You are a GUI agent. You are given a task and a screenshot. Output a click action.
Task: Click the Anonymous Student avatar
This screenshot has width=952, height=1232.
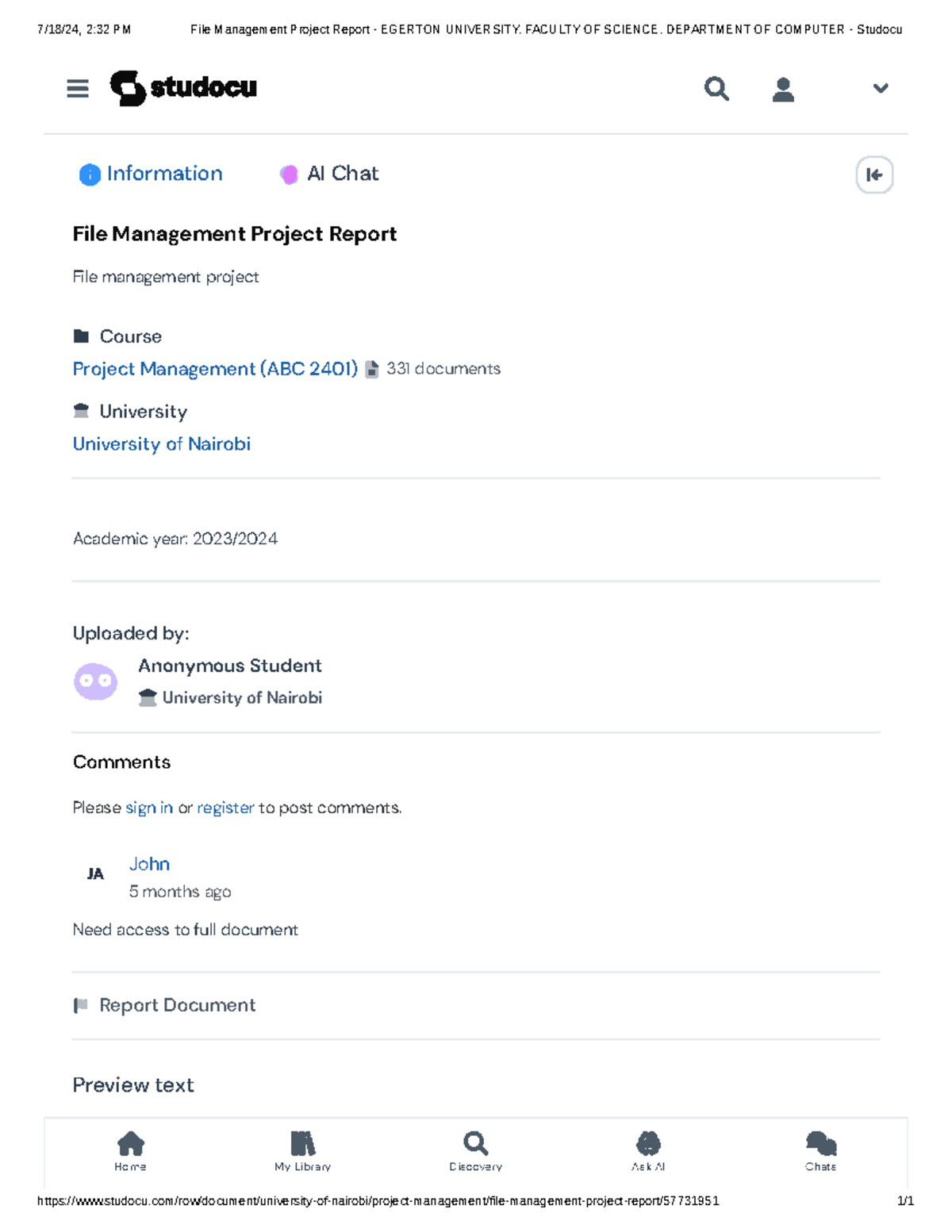[95, 681]
